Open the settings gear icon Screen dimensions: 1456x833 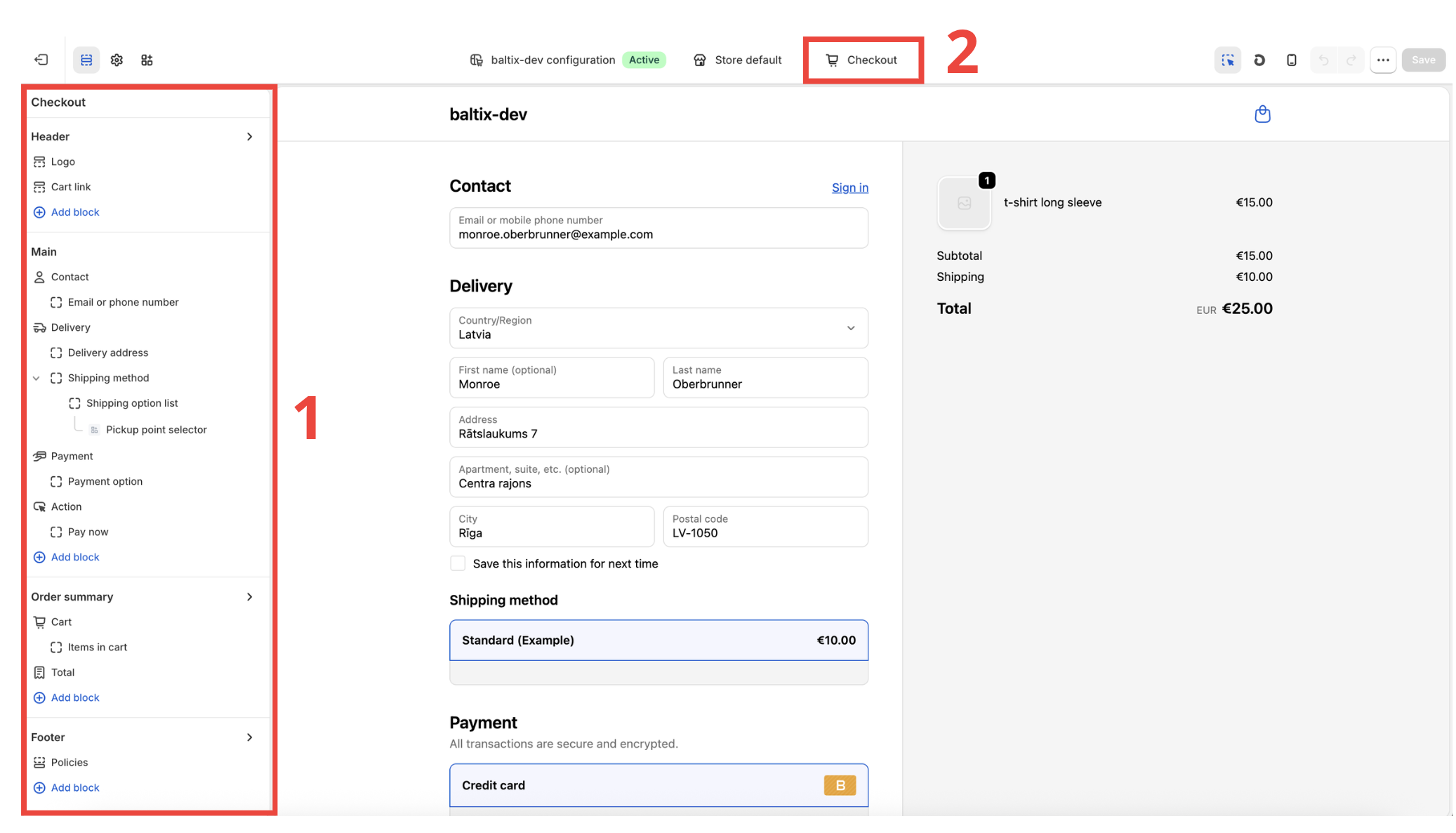[117, 60]
